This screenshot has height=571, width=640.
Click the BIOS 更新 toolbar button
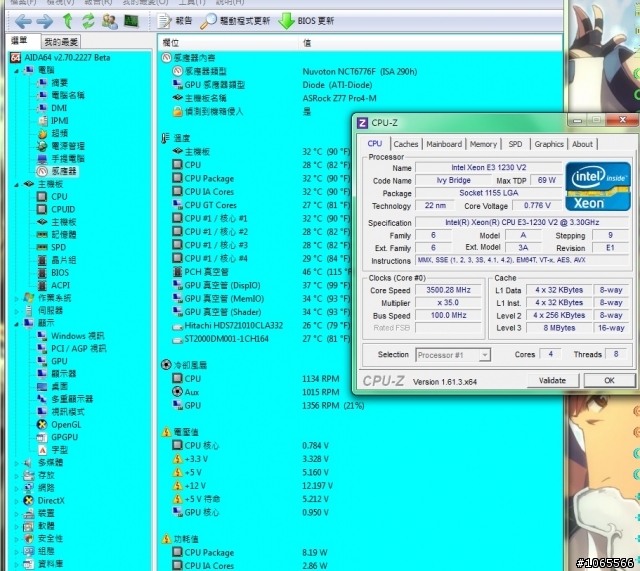306,21
